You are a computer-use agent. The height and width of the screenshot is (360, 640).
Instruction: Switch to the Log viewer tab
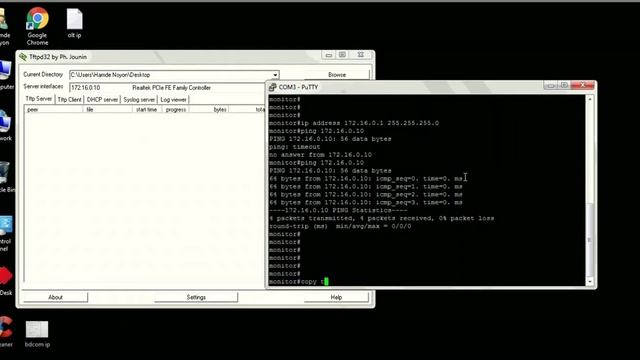[x=173, y=100]
